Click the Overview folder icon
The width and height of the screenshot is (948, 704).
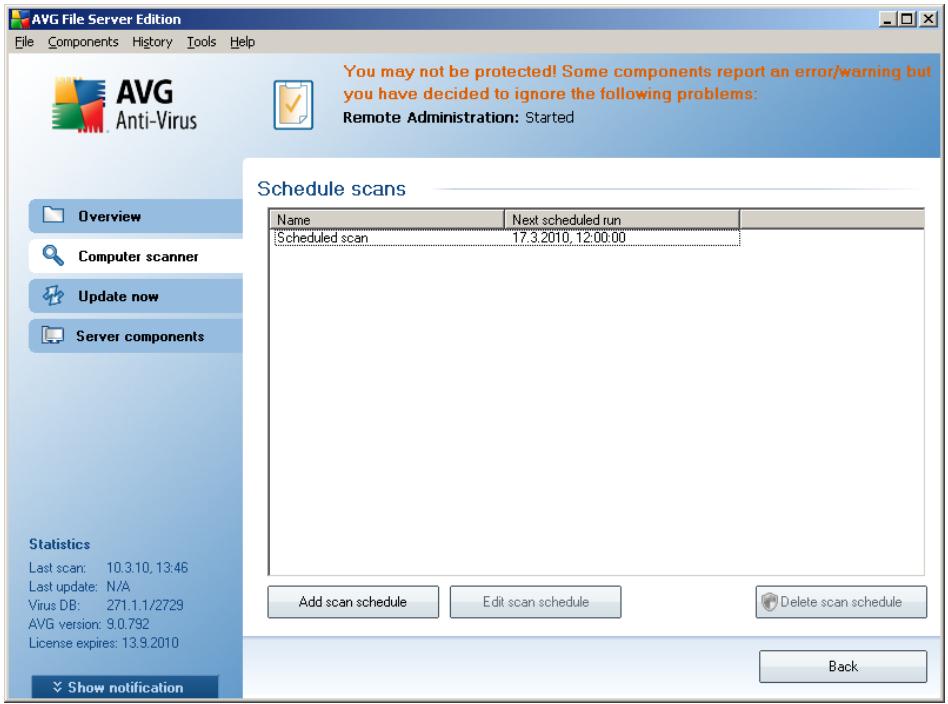[53, 215]
